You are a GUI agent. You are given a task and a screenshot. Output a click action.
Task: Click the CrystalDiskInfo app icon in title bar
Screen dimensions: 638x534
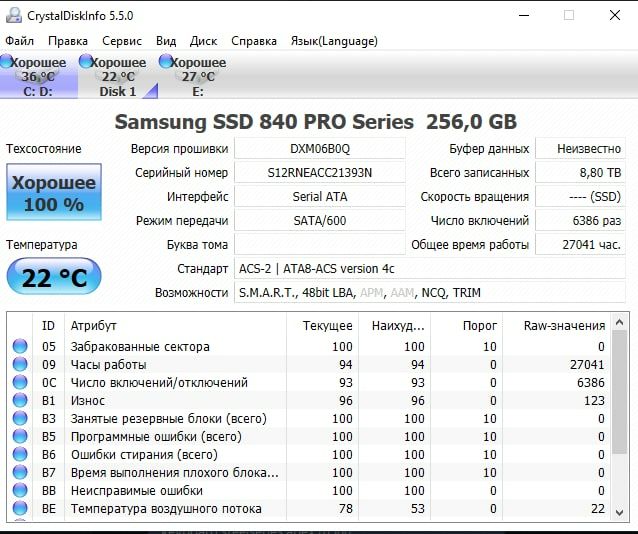pyautogui.click(x=13, y=15)
